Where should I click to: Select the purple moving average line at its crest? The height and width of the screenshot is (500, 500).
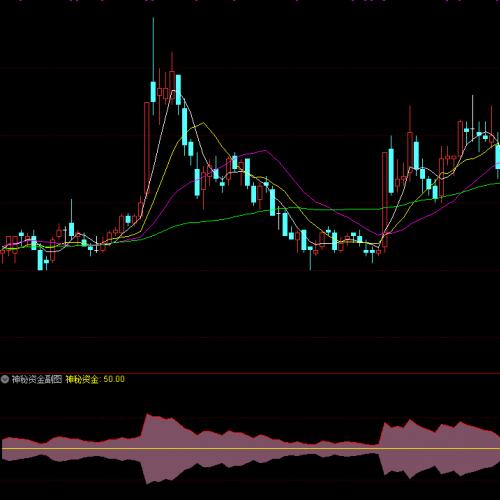pyautogui.click(x=265, y=151)
